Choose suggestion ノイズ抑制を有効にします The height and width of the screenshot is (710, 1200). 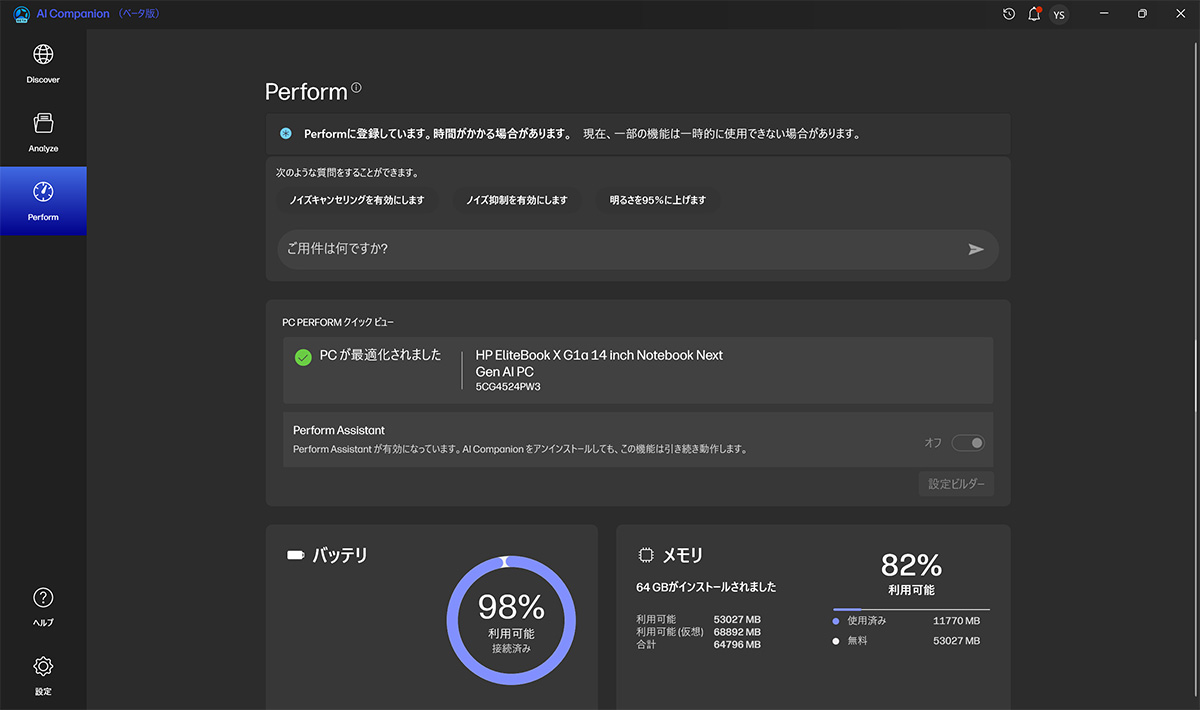(x=517, y=200)
